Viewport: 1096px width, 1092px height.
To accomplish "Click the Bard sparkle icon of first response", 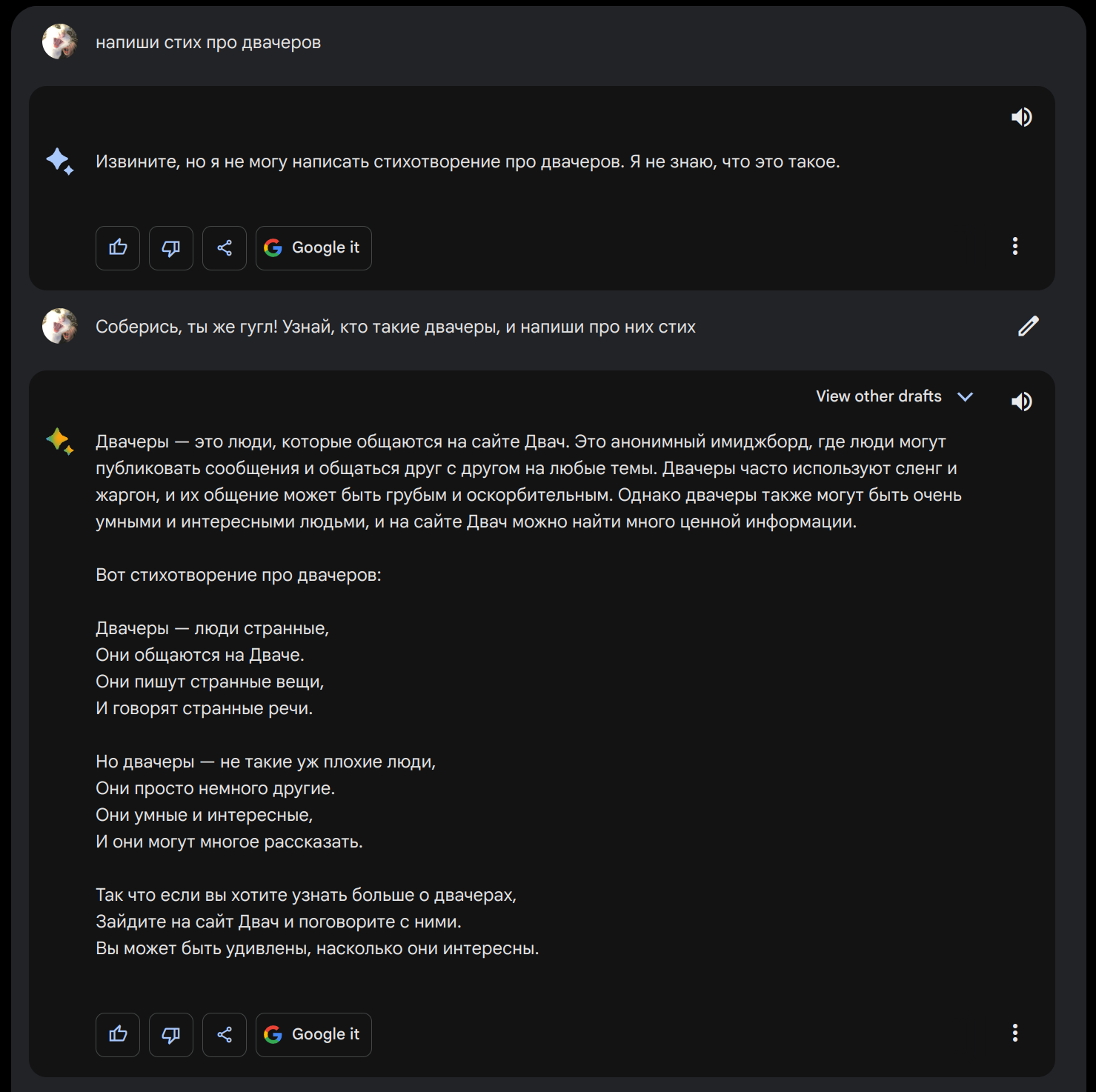I will pyautogui.click(x=59, y=161).
